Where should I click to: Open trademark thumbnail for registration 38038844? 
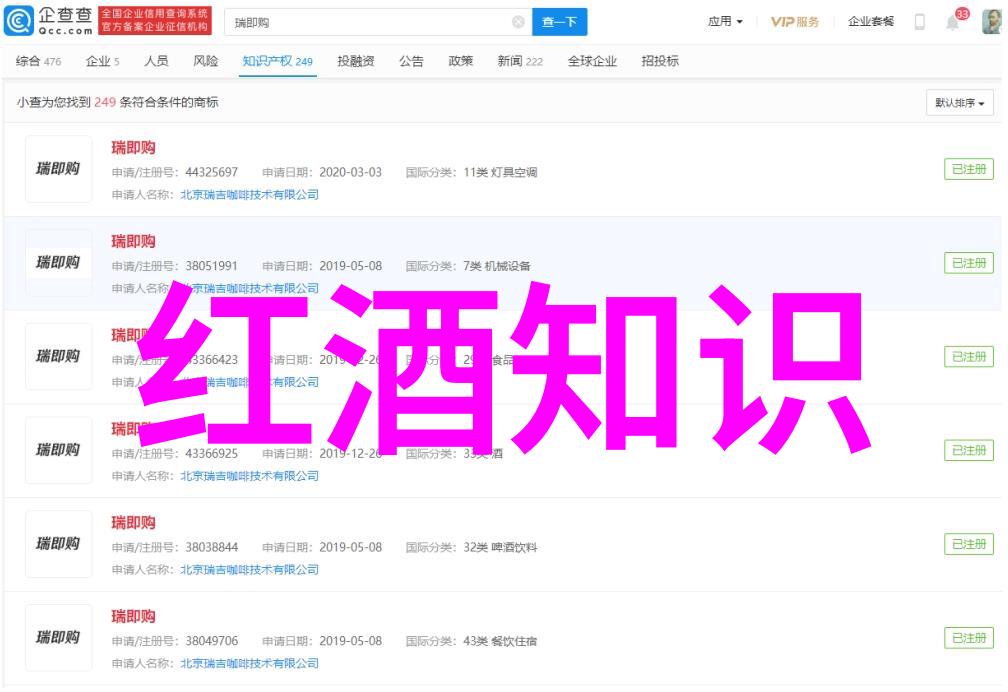click(x=58, y=544)
